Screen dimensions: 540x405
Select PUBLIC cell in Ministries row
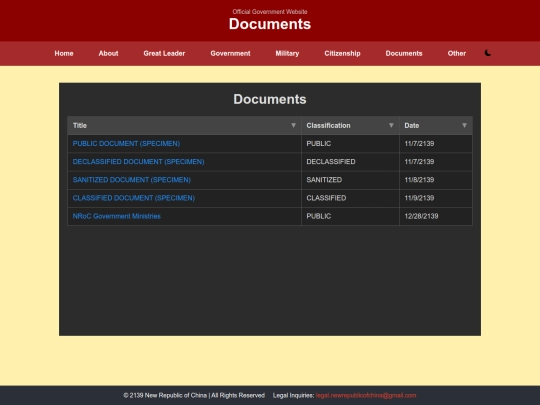pos(350,216)
